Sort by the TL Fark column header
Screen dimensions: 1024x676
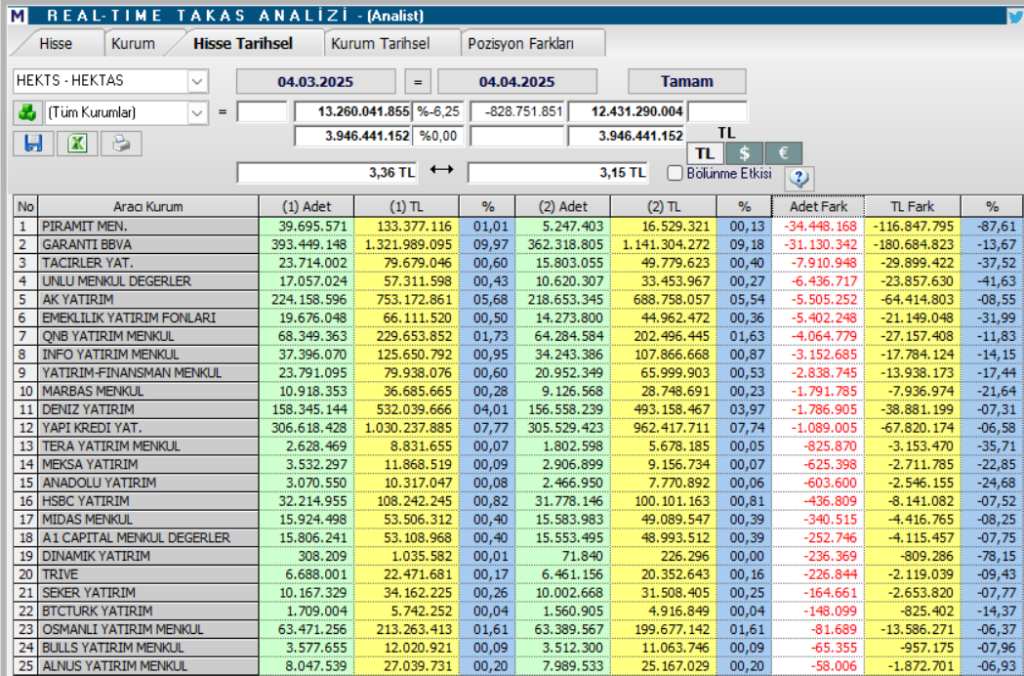tap(912, 206)
